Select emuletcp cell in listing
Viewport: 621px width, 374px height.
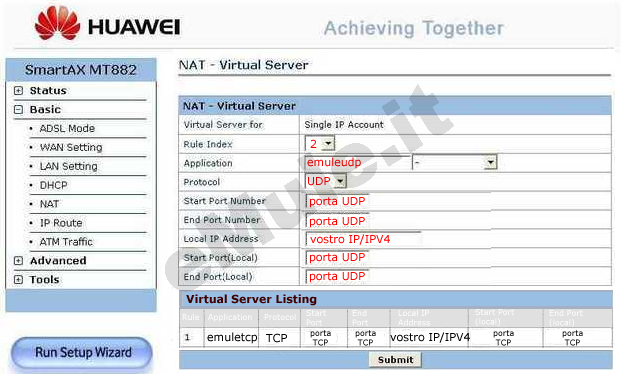(232, 338)
